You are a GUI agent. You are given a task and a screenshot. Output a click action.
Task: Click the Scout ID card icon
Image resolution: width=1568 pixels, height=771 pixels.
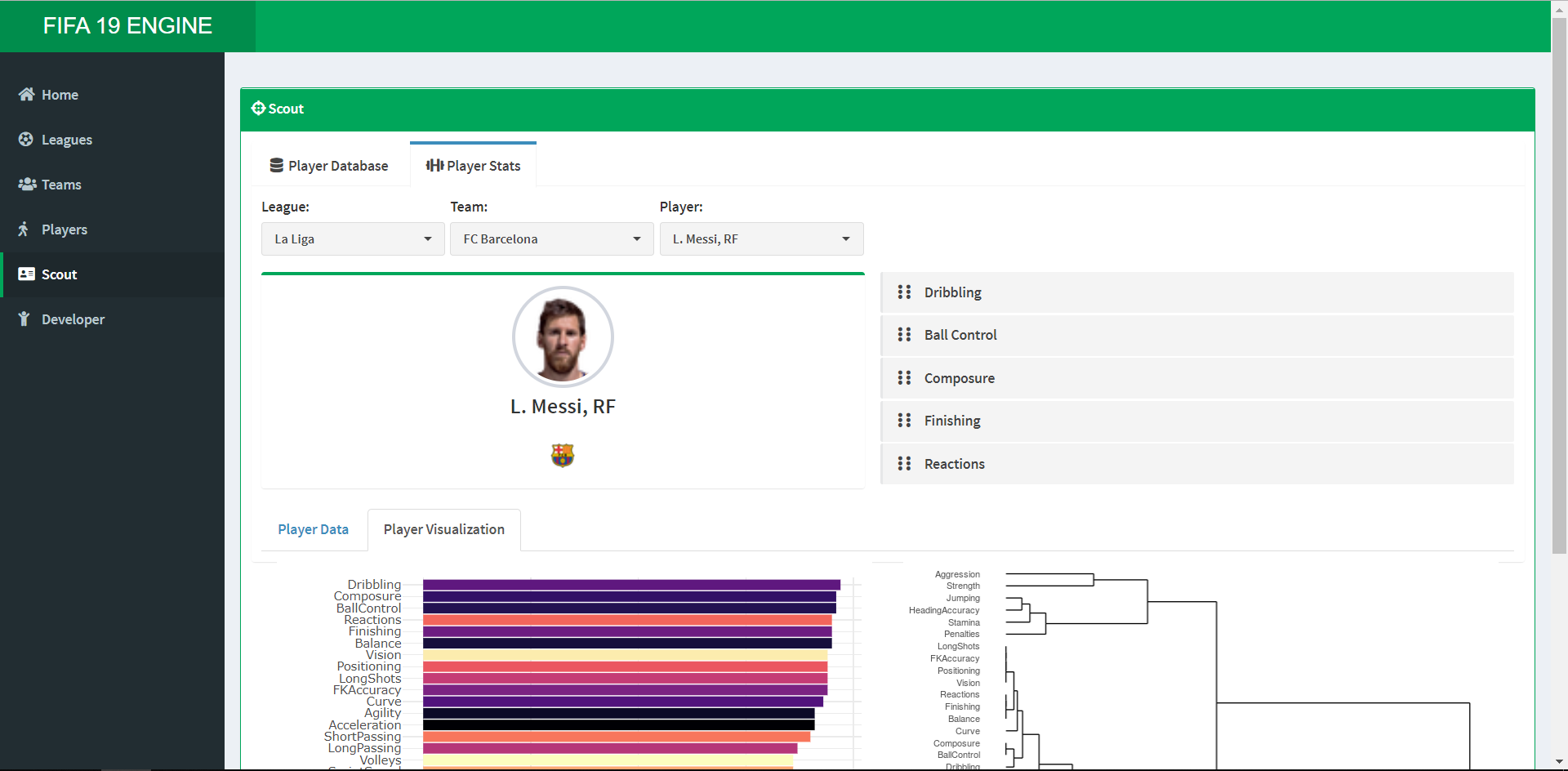point(26,274)
